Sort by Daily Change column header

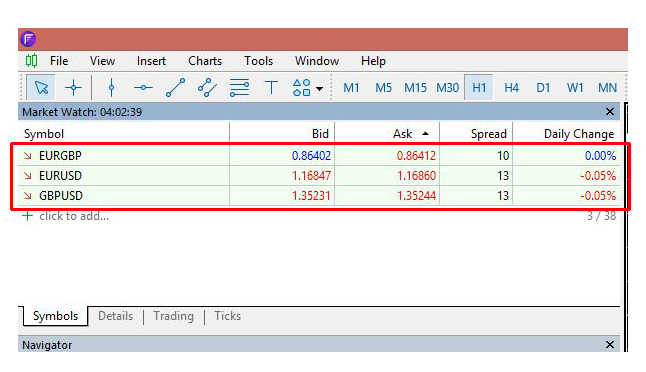(566, 133)
